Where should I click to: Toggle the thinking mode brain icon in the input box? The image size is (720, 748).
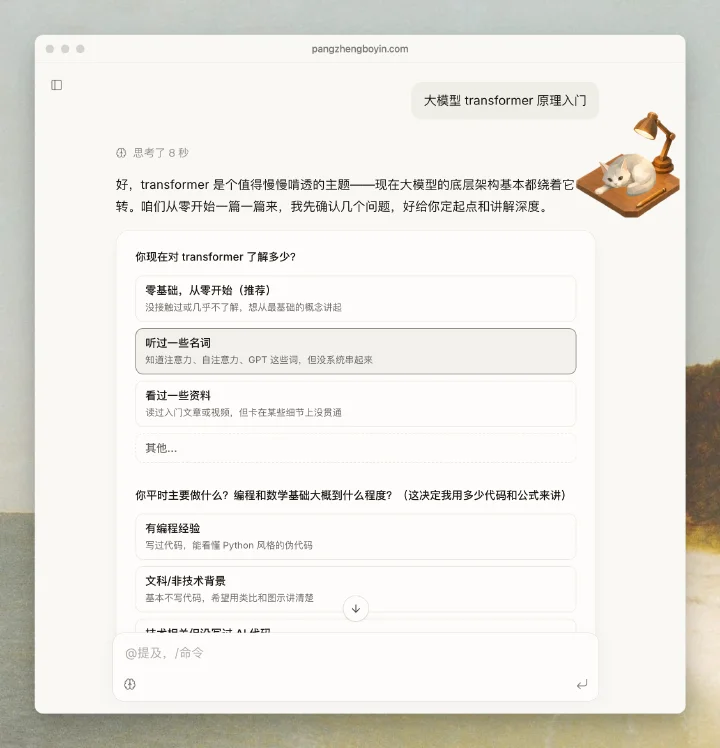[x=130, y=684]
